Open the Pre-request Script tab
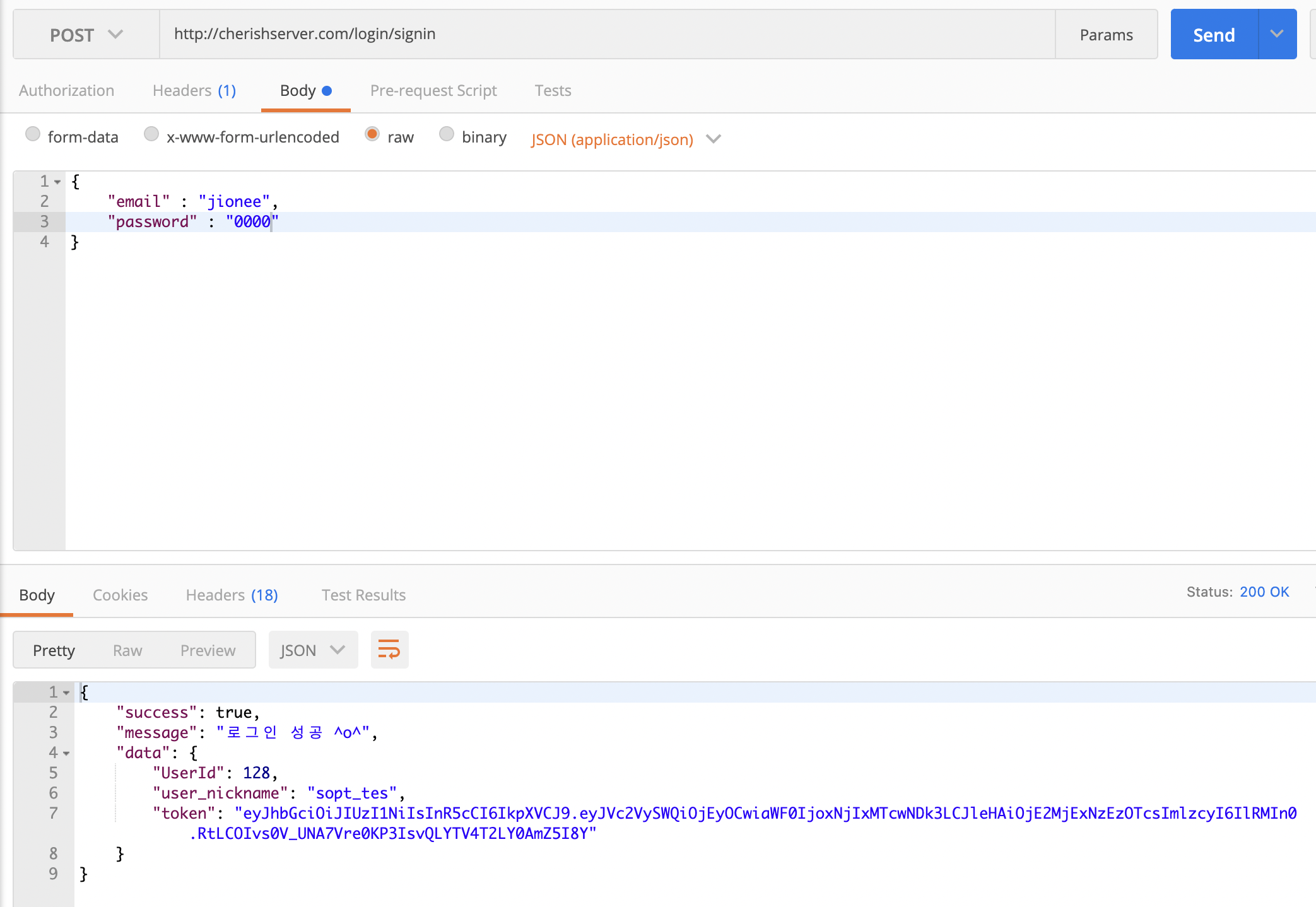The image size is (1316, 907). tap(433, 90)
